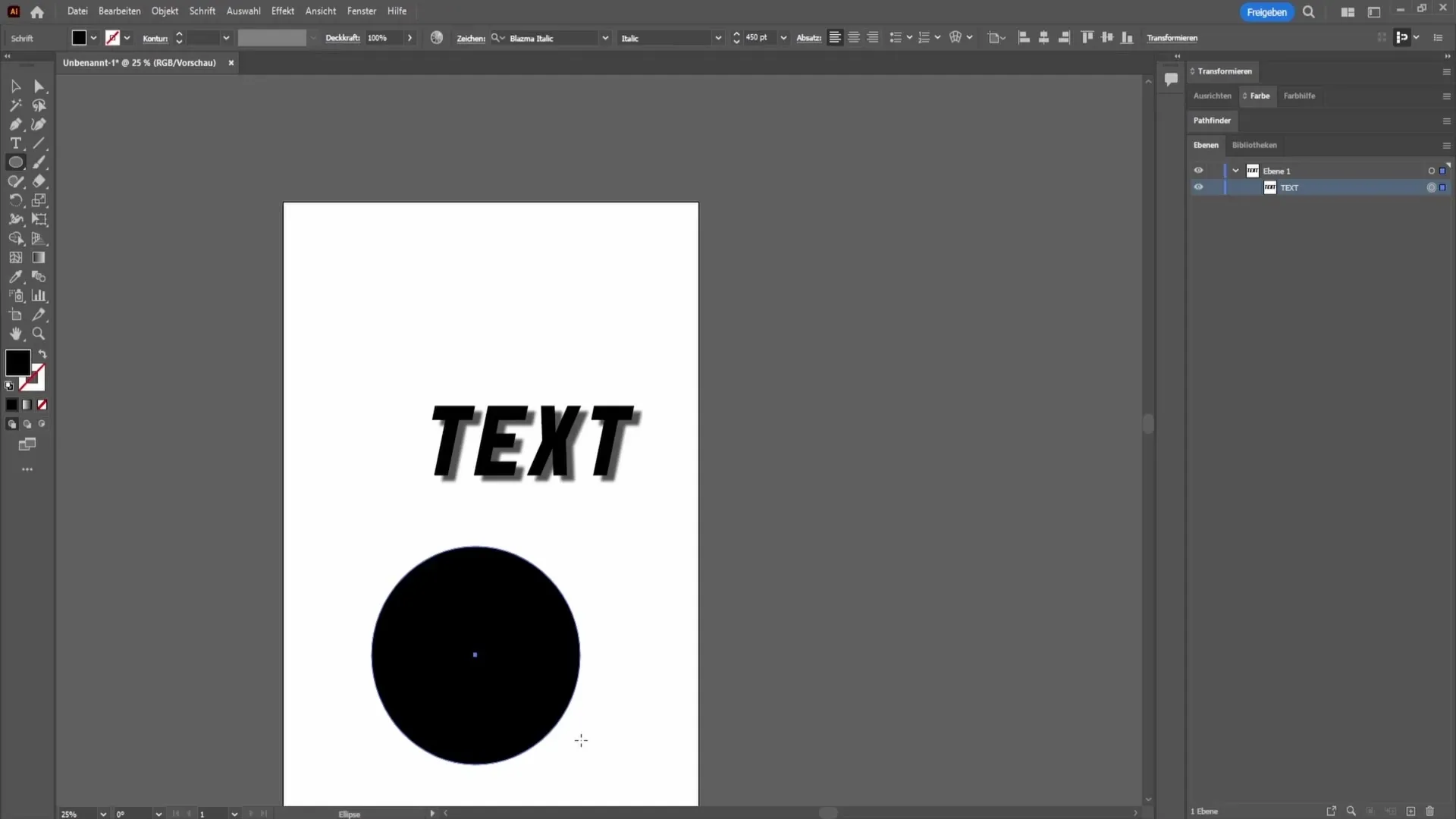Image resolution: width=1456 pixels, height=819 pixels.
Task: Select the Zoom tool
Action: (39, 334)
